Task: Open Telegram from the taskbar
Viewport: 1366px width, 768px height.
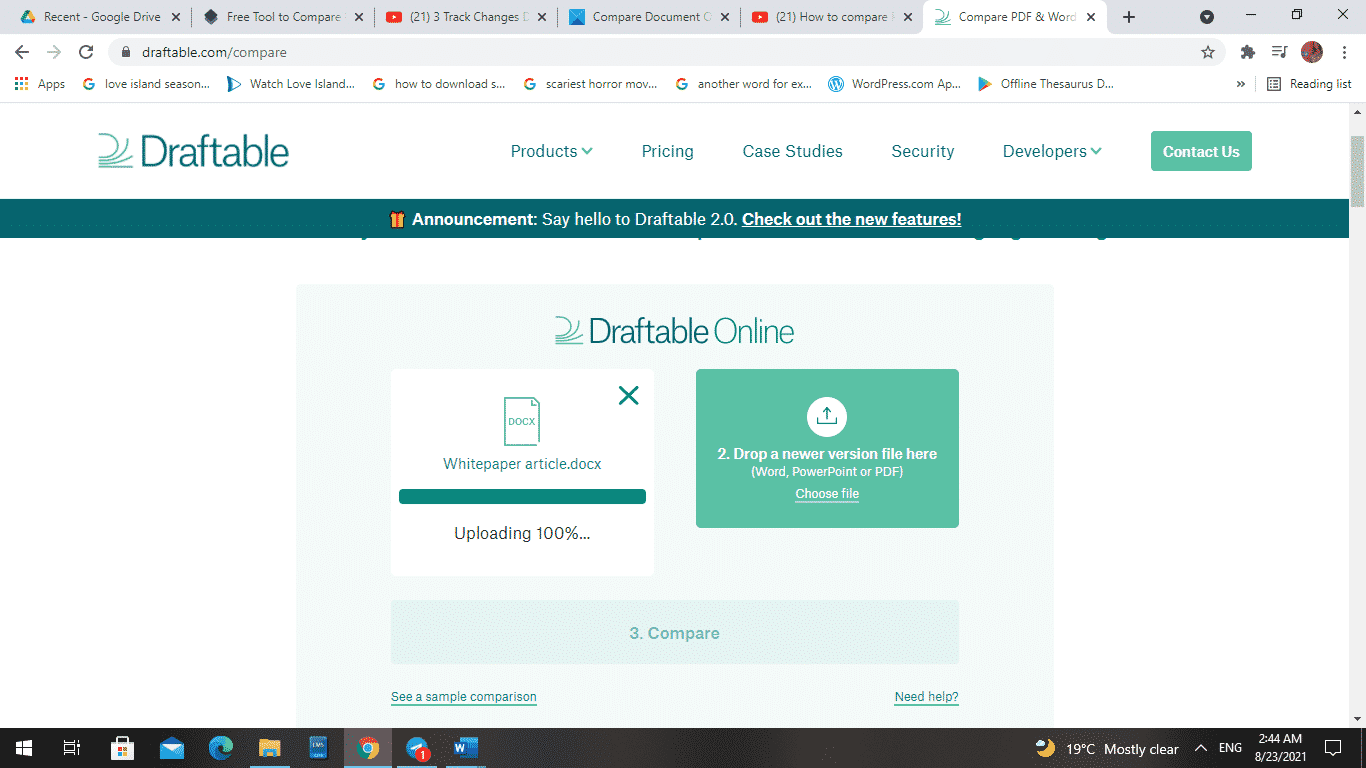Action: tap(418, 747)
